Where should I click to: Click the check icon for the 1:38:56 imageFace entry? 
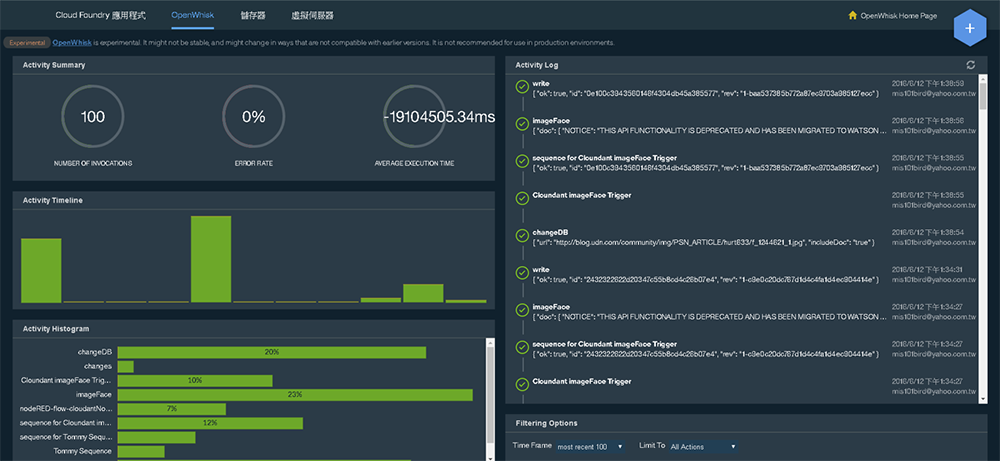point(522,124)
